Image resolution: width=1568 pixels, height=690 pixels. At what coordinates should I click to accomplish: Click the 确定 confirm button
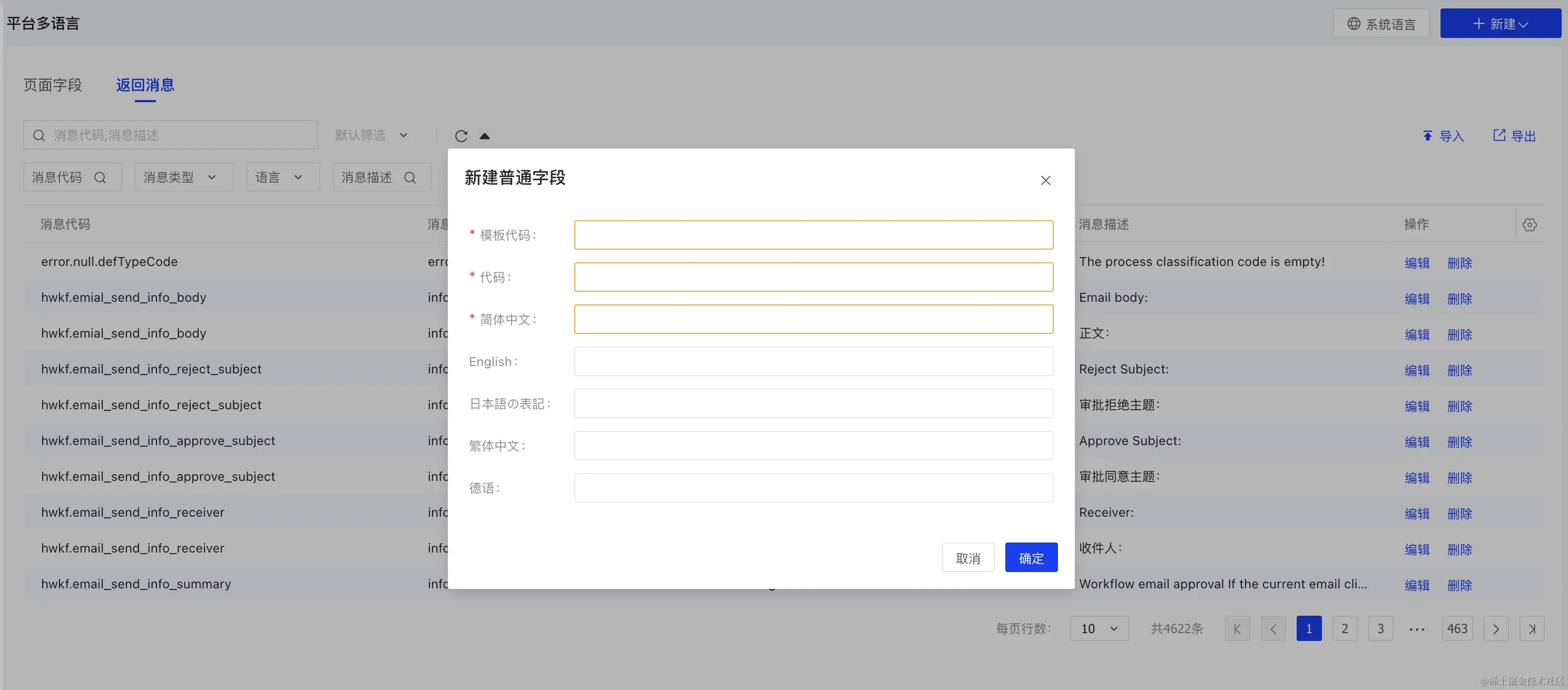click(x=1031, y=557)
